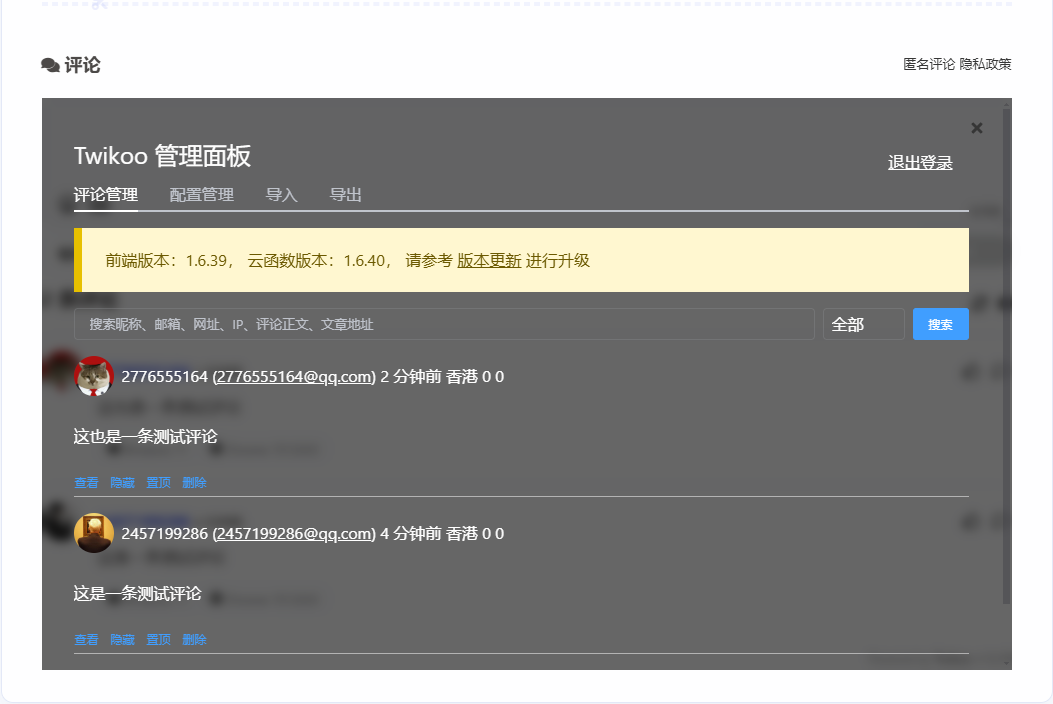
Task: Click the Twikoo 管理面板 heading
Action: click(x=162, y=156)
